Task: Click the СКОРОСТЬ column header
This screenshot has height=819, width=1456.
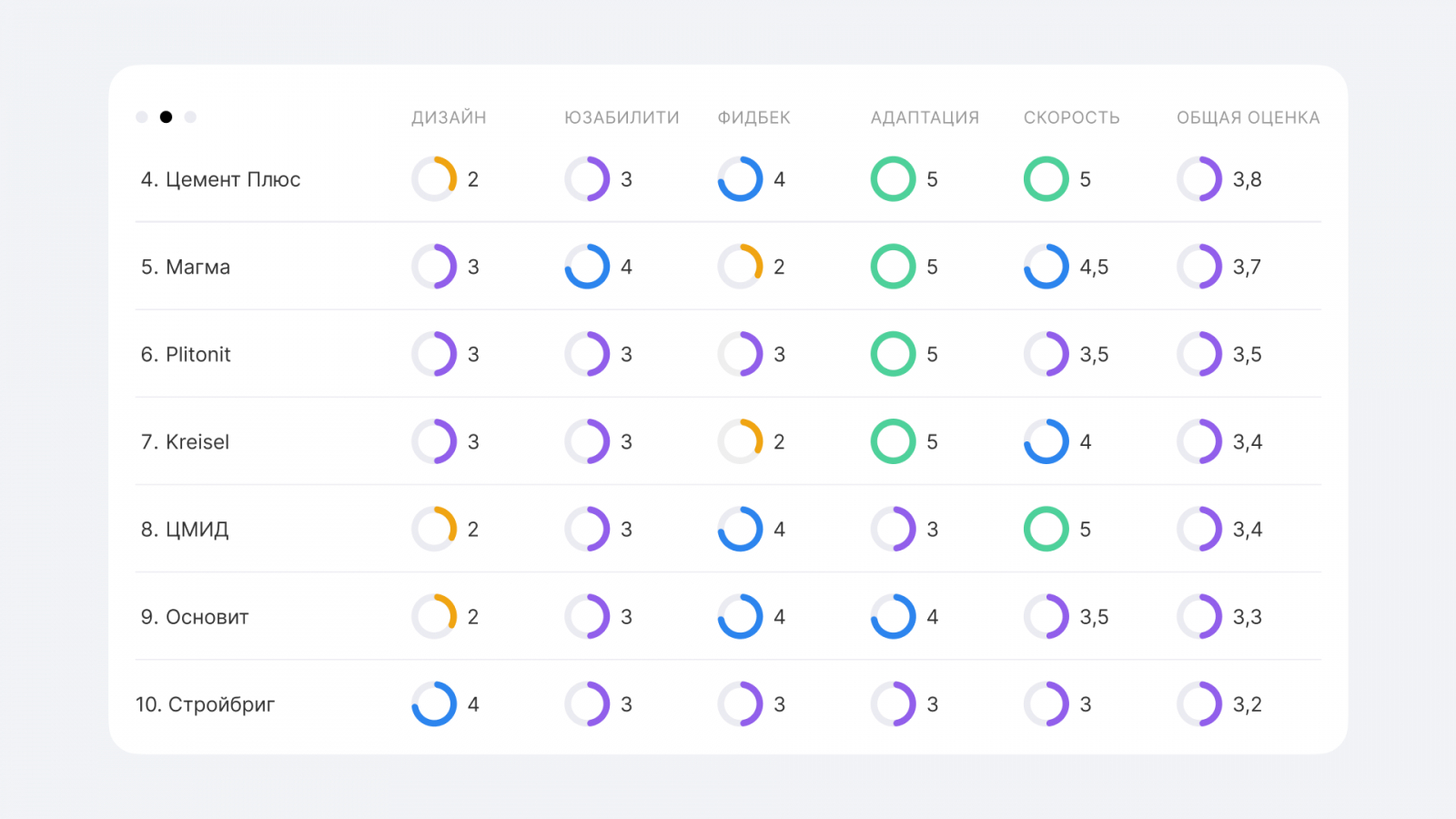Action: 1071,117
